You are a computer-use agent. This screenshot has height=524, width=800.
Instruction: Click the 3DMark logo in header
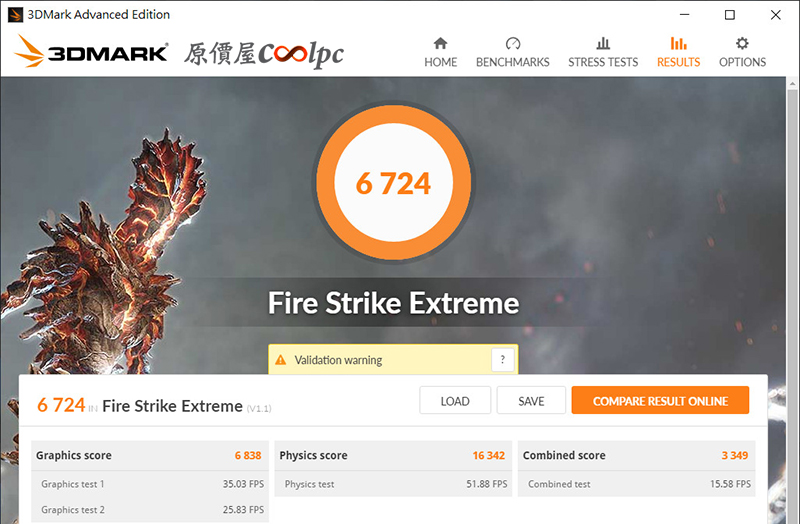tap(90, 51)
